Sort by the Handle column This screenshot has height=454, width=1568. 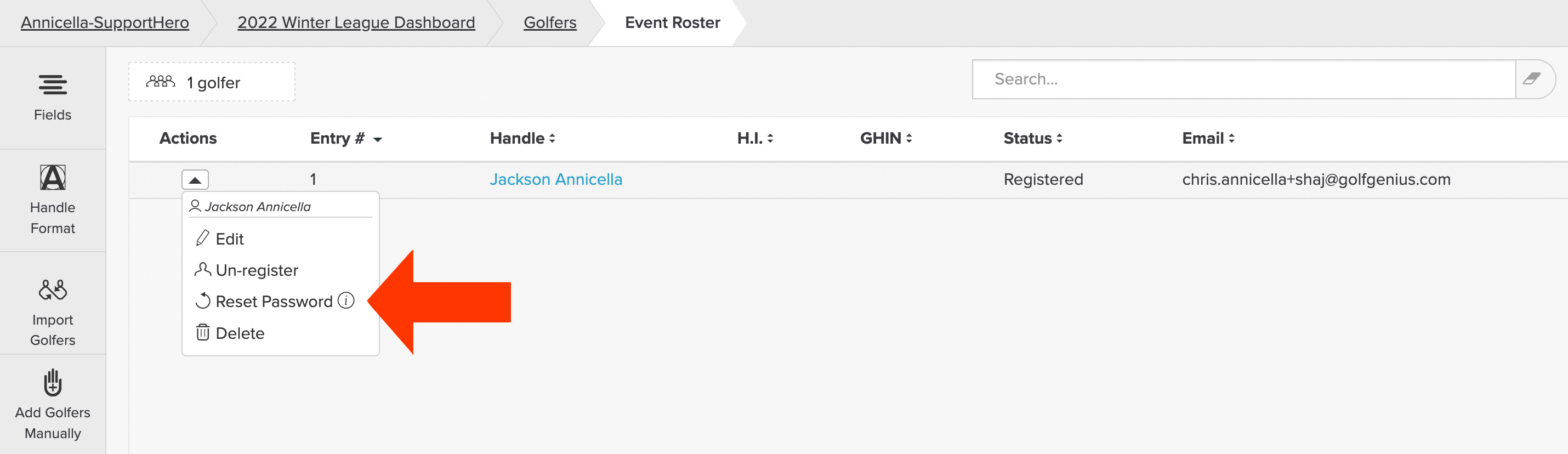pyautogui.click(x=522, y=139)
